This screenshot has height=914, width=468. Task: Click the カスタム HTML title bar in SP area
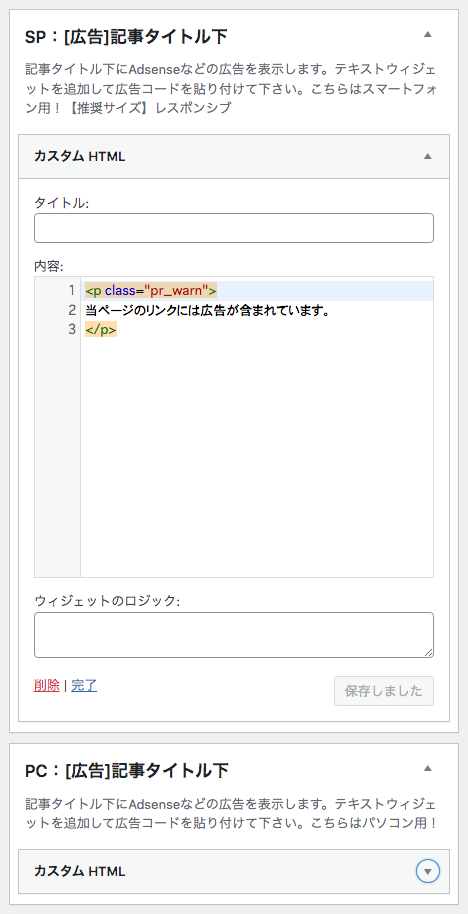pos(234,156)
